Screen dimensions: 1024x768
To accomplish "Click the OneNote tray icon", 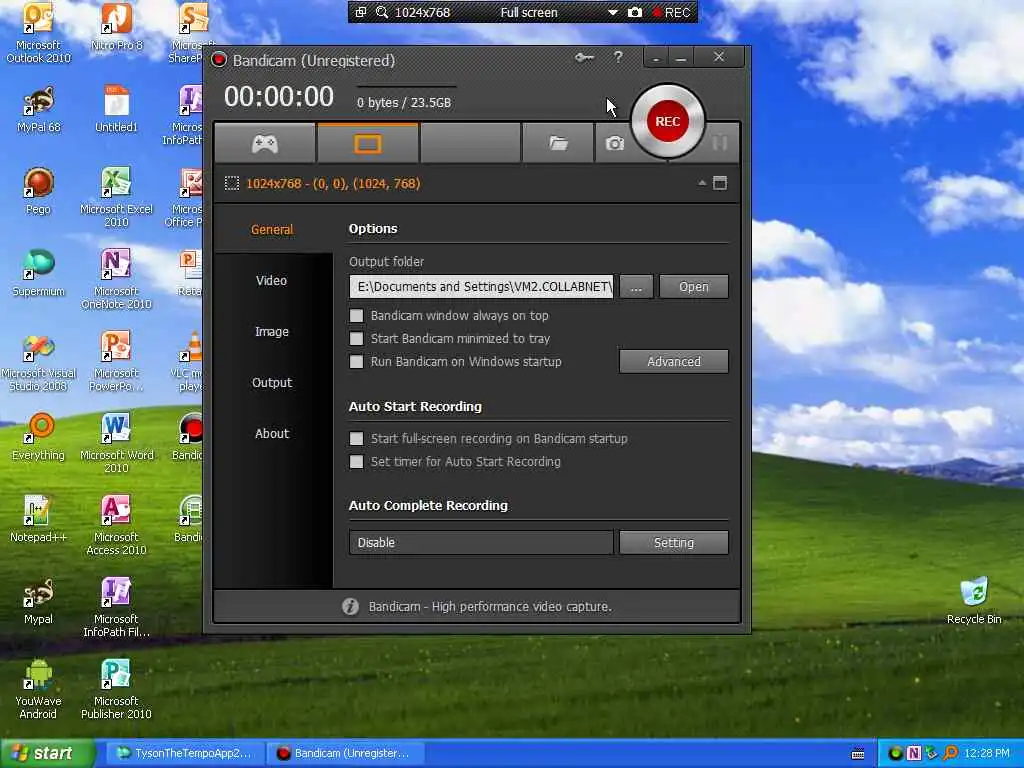I will click(914, 753).
